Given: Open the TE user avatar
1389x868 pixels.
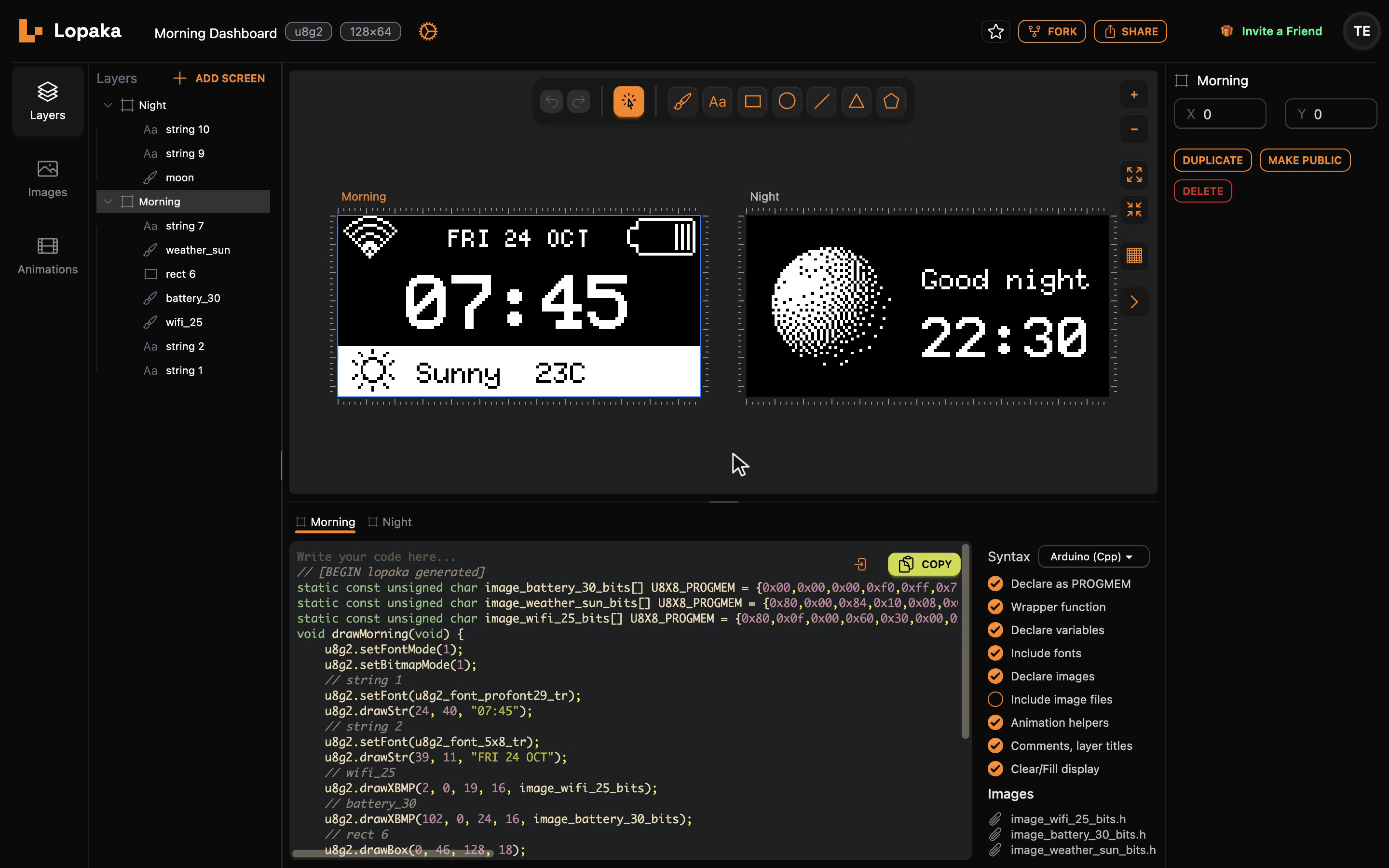Looking at the screenshot, I should (1362, 31).
